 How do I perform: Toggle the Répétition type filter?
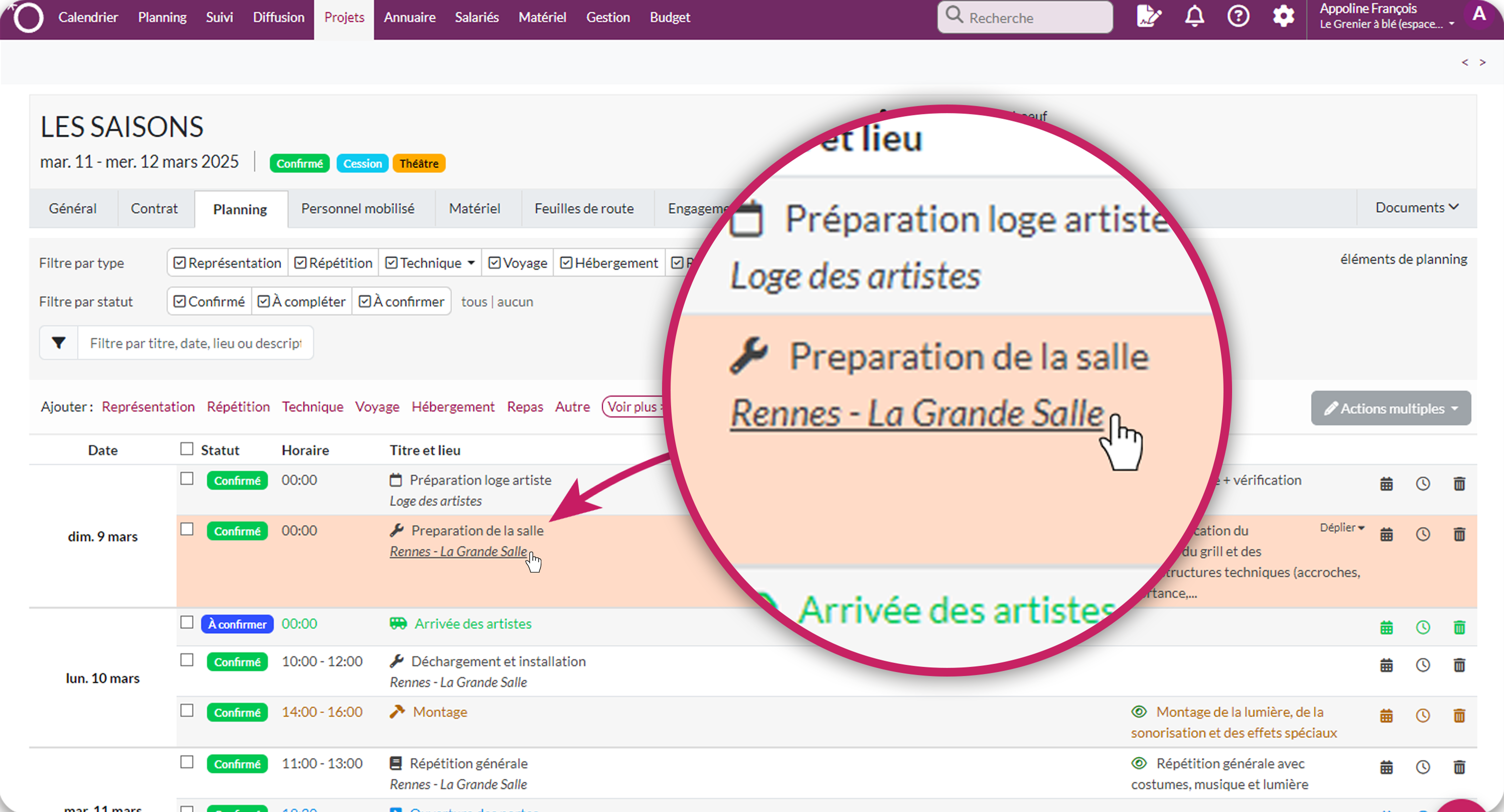333,263
